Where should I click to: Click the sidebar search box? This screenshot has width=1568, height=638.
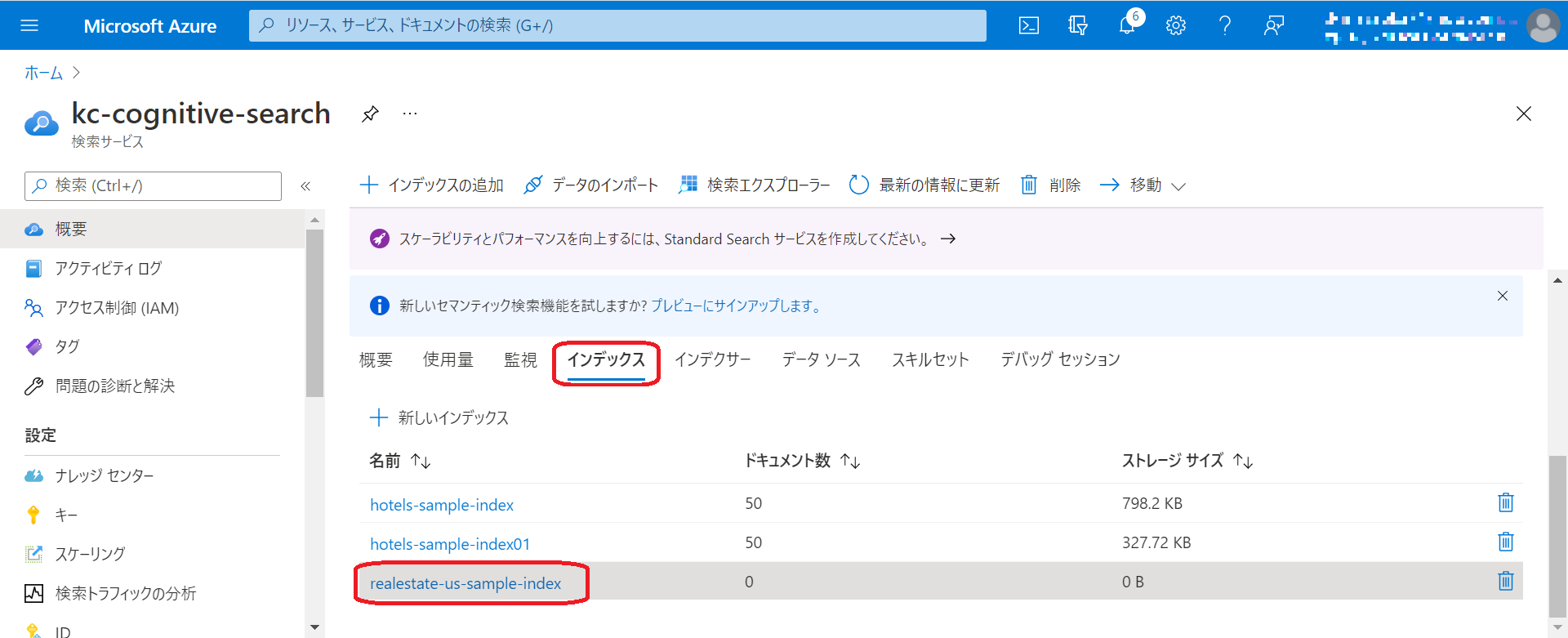(154, 186)
